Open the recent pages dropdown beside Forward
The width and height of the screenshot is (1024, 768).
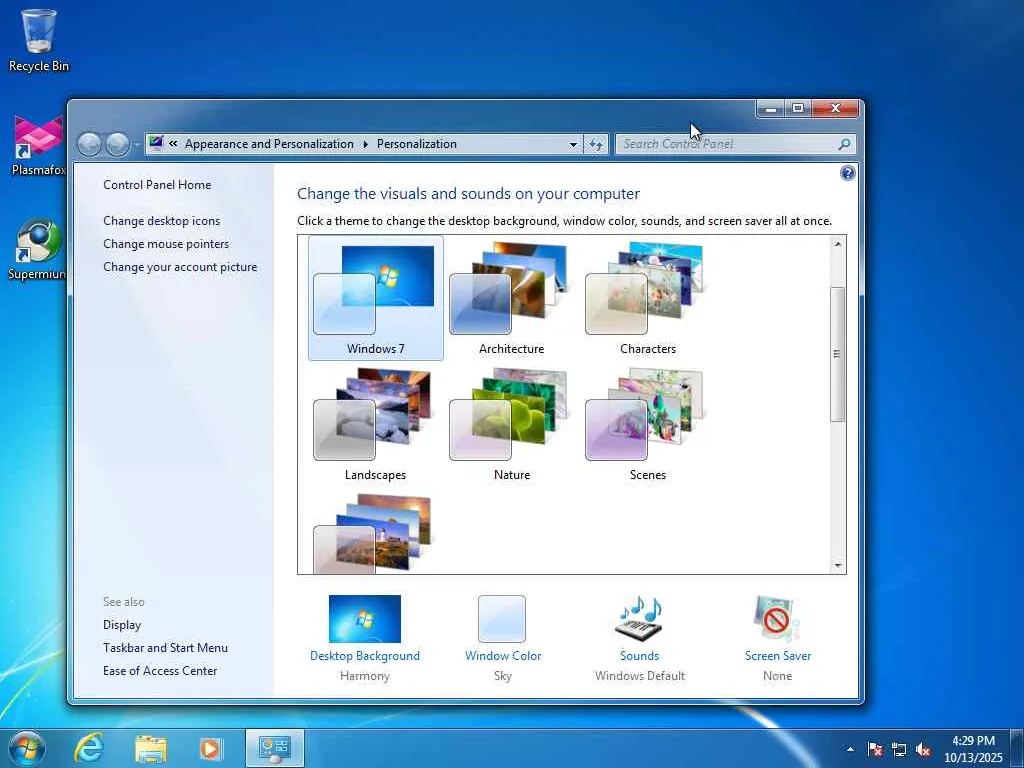point(136,144)
